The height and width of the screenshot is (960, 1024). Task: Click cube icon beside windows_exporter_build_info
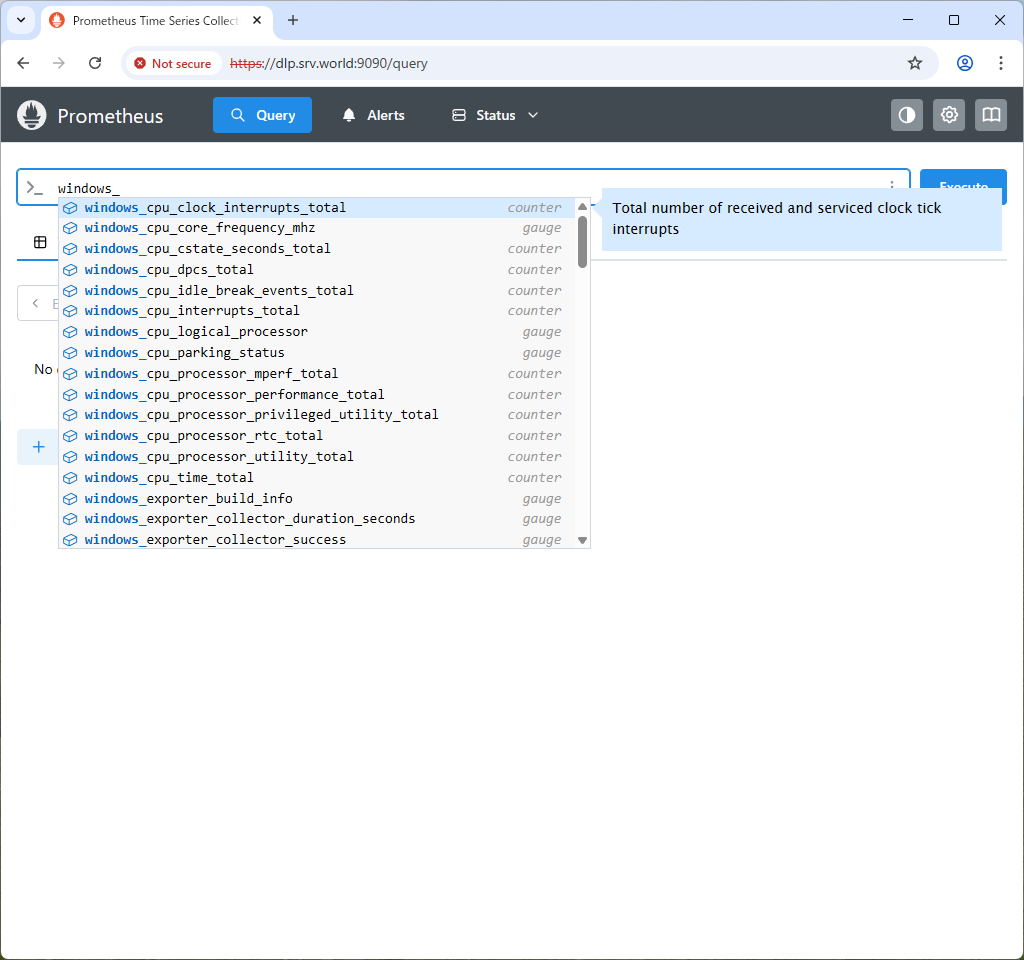70,498
